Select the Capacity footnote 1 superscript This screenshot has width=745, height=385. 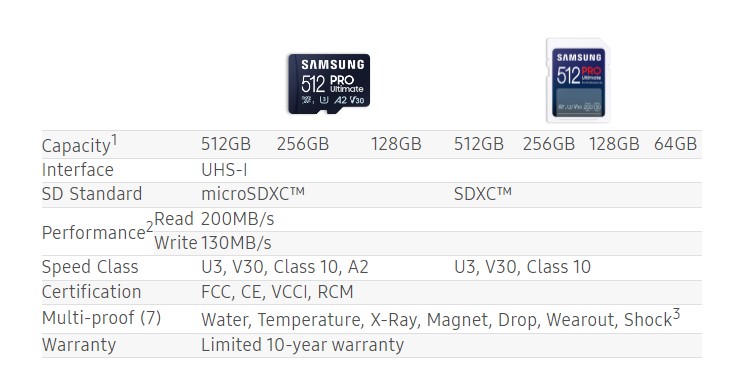point(114,140)
